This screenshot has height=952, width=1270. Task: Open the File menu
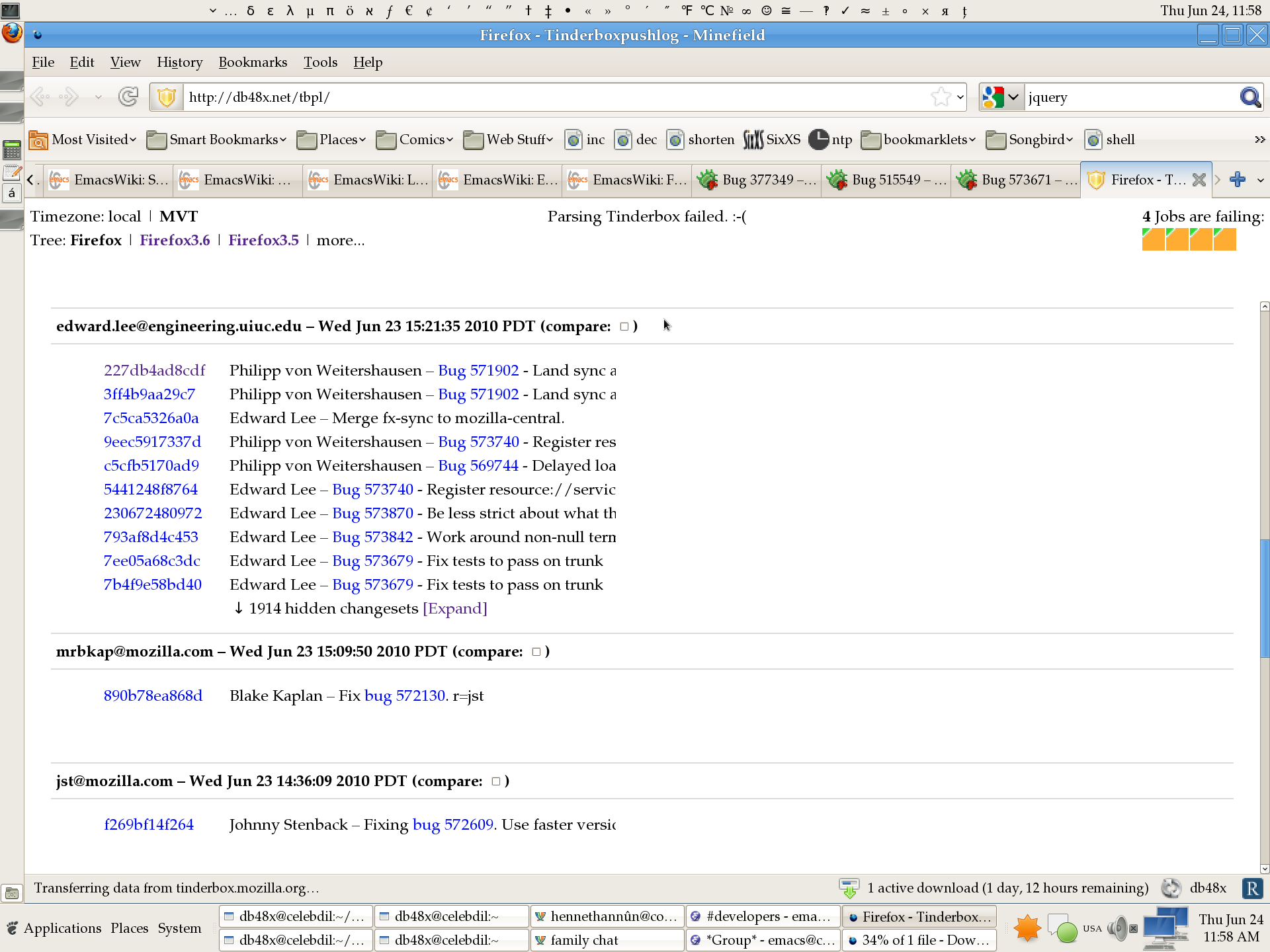point(43,62)
